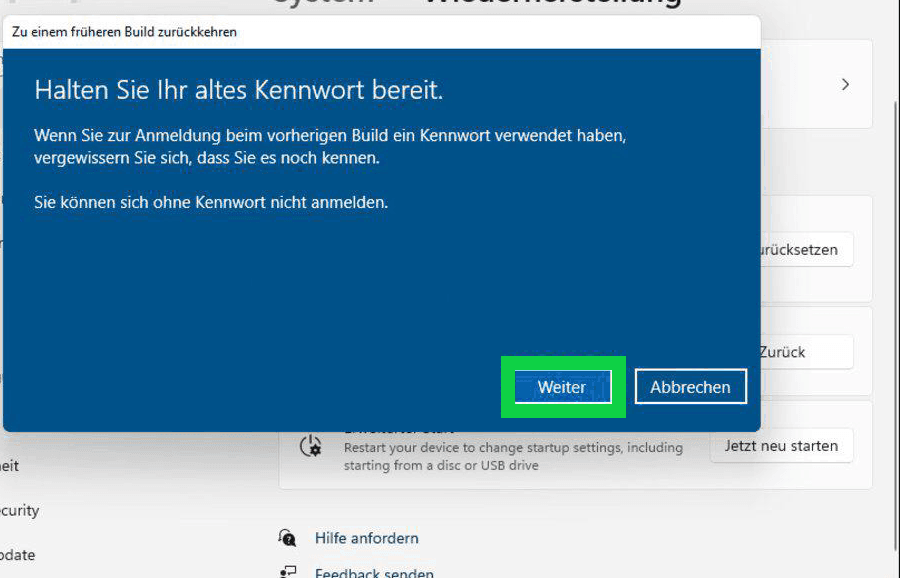The width and height of the screenshot is (900, 578).
Task: Click the Feedback senden icon
Action: point(288,572)
